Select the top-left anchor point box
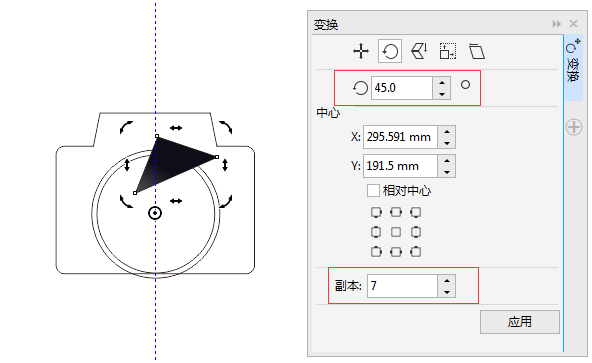The image size is (592, 363). pyautogui.click(x=376, y=212)
